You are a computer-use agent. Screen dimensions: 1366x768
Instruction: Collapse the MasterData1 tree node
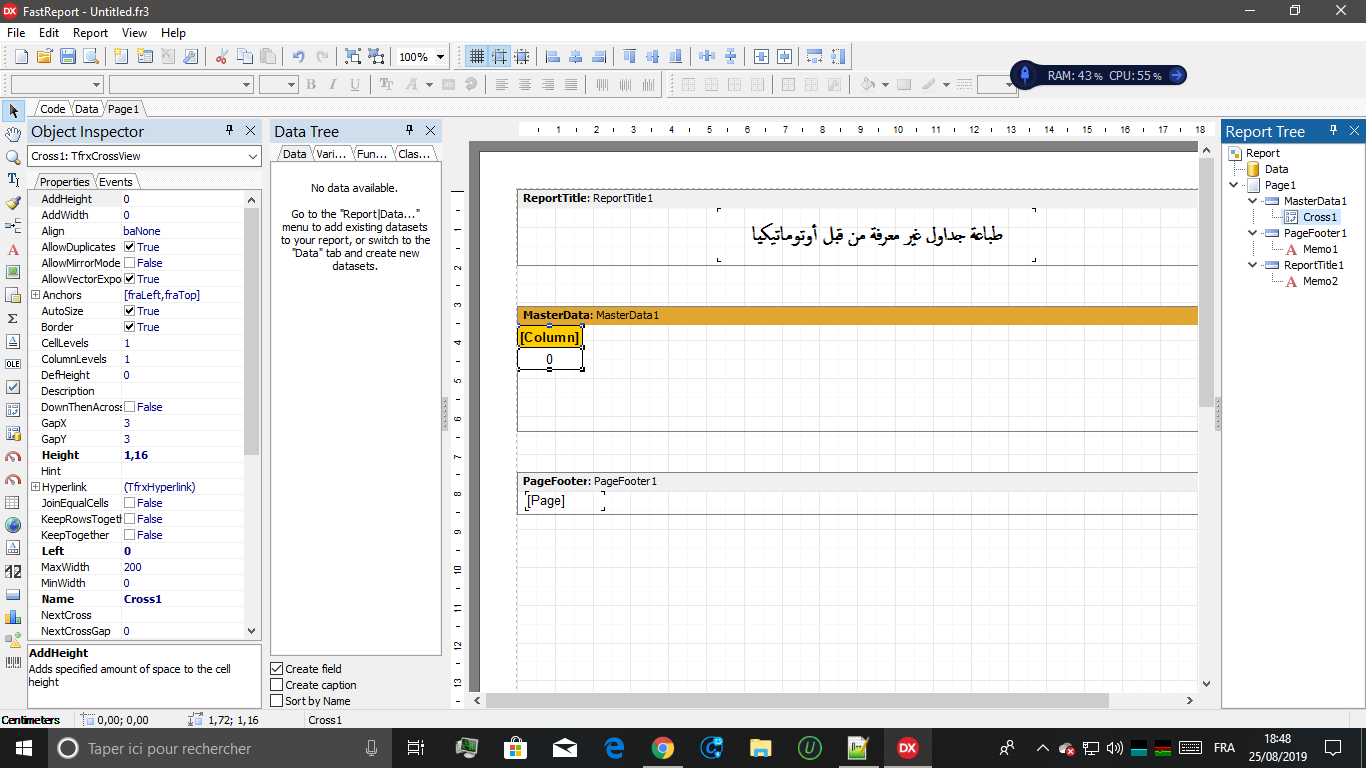(1254, 201)
